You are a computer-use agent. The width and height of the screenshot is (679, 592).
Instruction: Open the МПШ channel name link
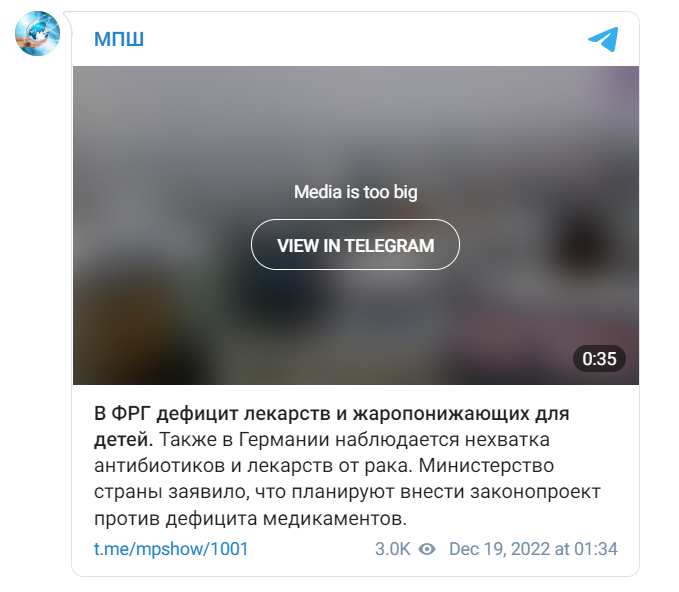coord(119,39)
